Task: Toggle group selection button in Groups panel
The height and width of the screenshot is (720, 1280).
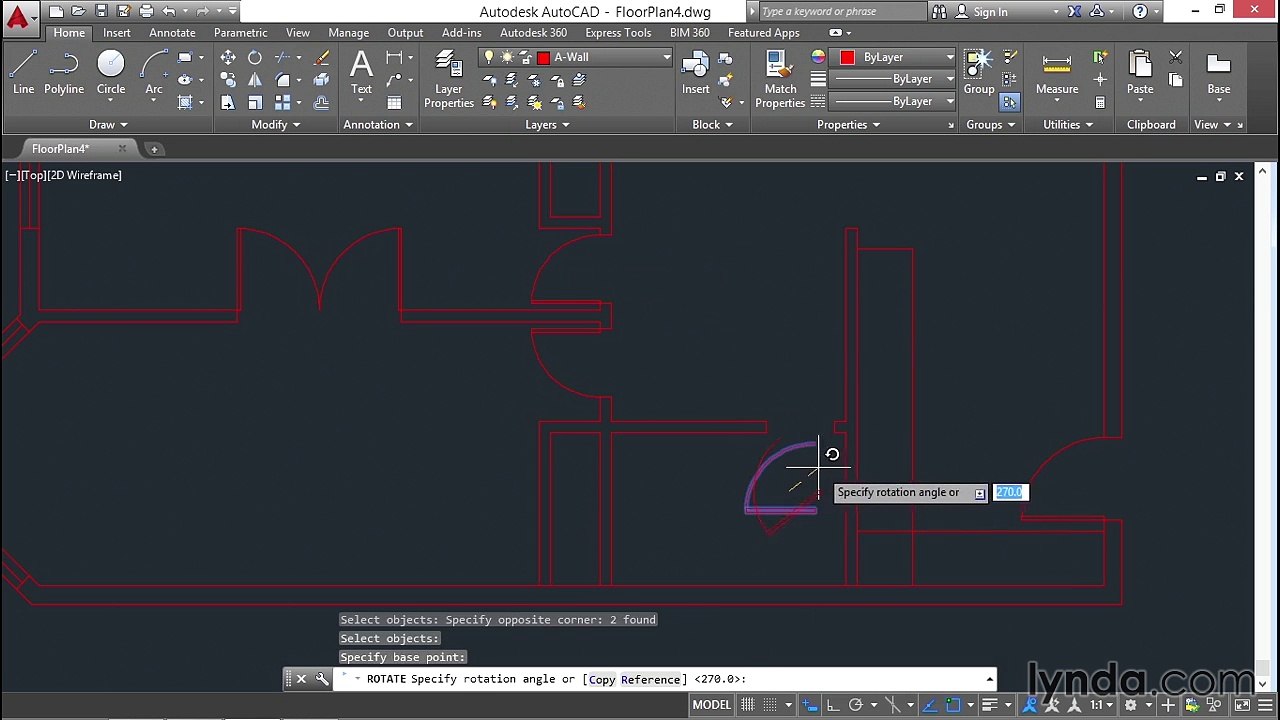Action: point(1009,102)
